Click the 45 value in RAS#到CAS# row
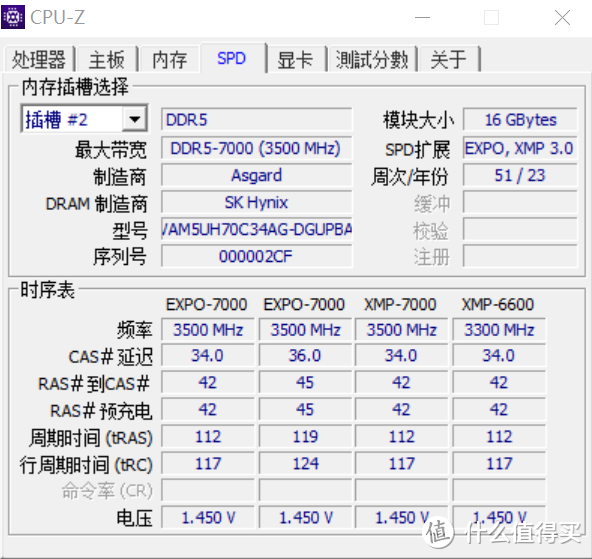 coord(305,382)
